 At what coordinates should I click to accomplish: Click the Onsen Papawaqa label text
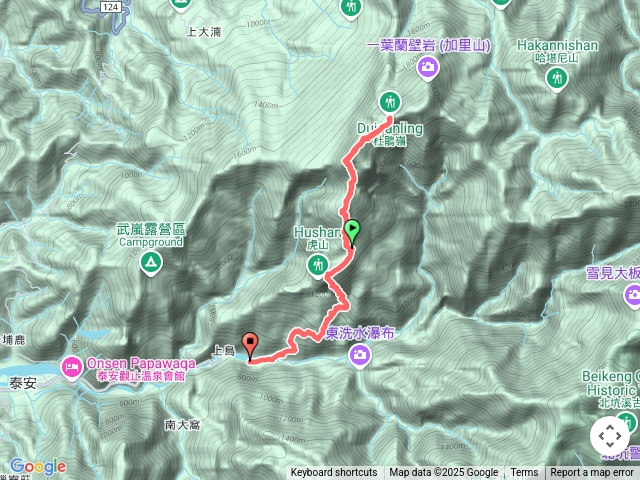click(x=141, y=363)
